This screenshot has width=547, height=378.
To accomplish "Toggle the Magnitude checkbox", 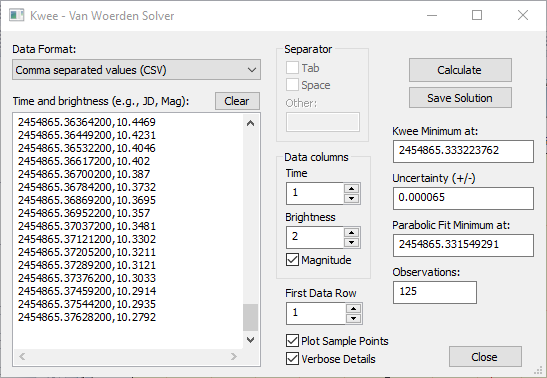I will click(292, 260).
